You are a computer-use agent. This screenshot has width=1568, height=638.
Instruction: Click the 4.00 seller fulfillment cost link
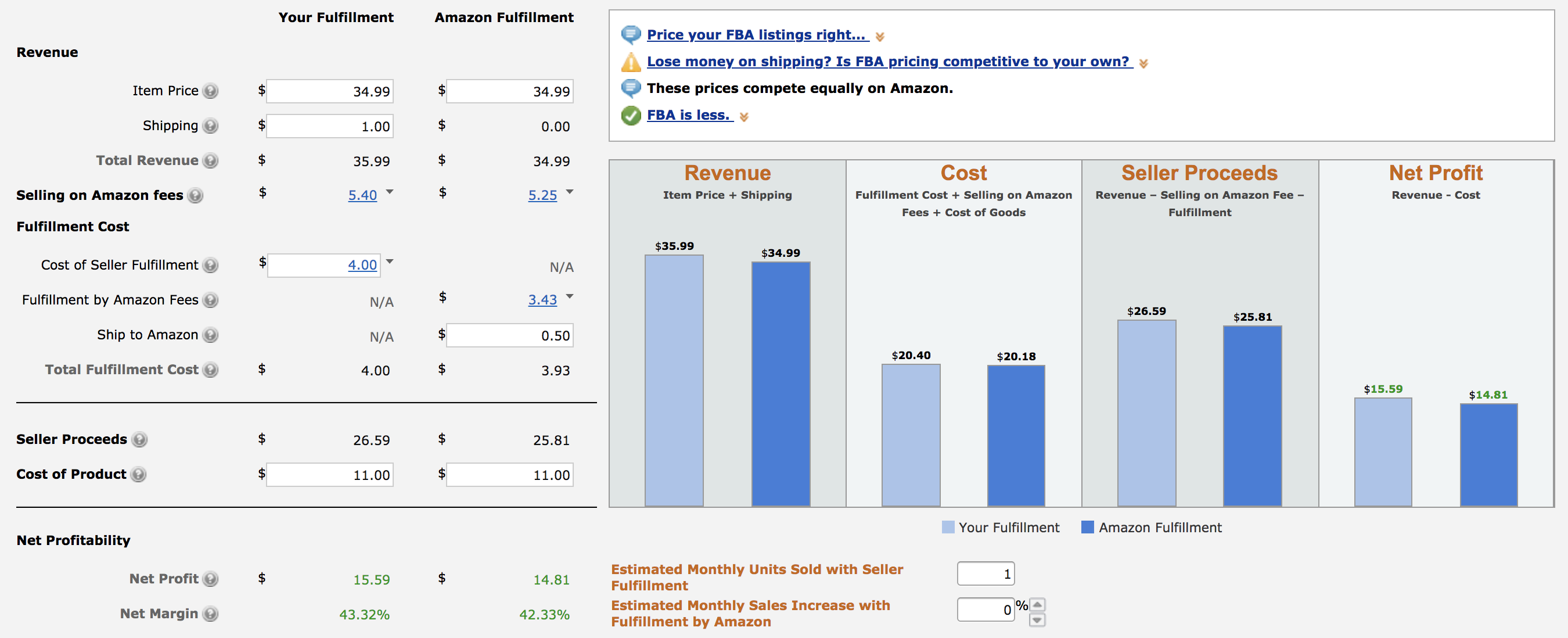362,266
